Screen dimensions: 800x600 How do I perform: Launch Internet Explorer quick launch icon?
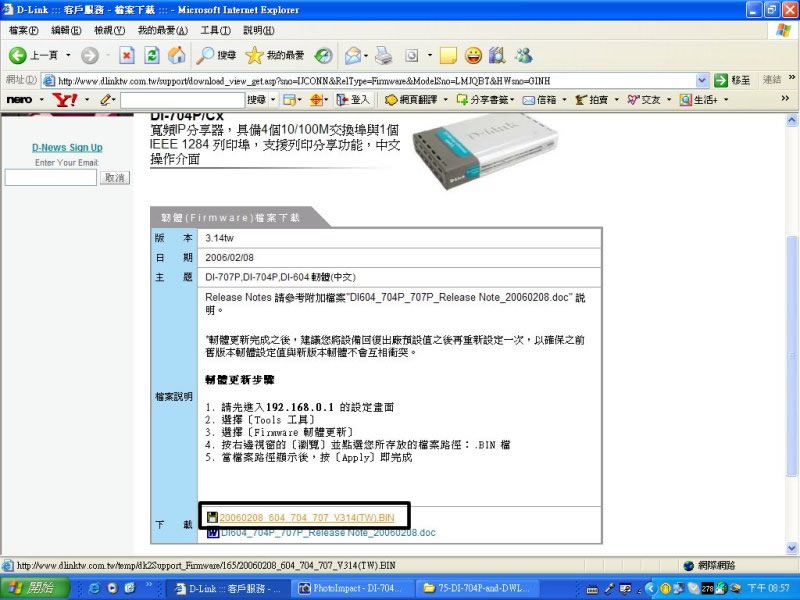(x=94, y=588)
